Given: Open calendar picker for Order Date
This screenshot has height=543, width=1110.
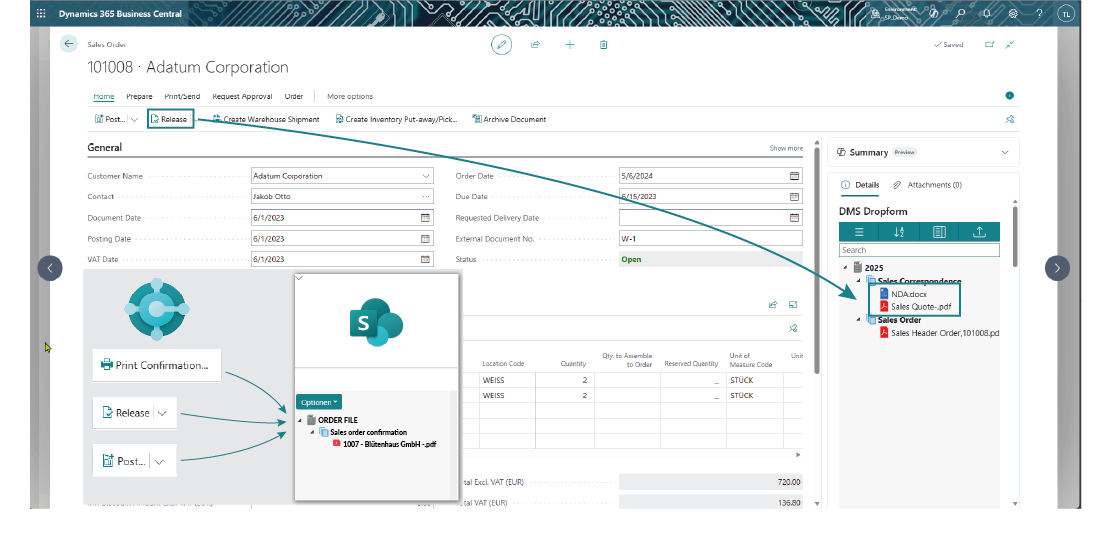Looking at the screenshot, I should click(x=794, y=176).
